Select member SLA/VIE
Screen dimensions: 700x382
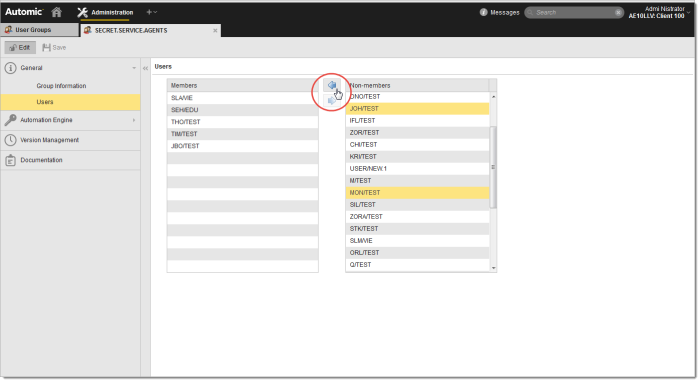(x=242, y=98)
